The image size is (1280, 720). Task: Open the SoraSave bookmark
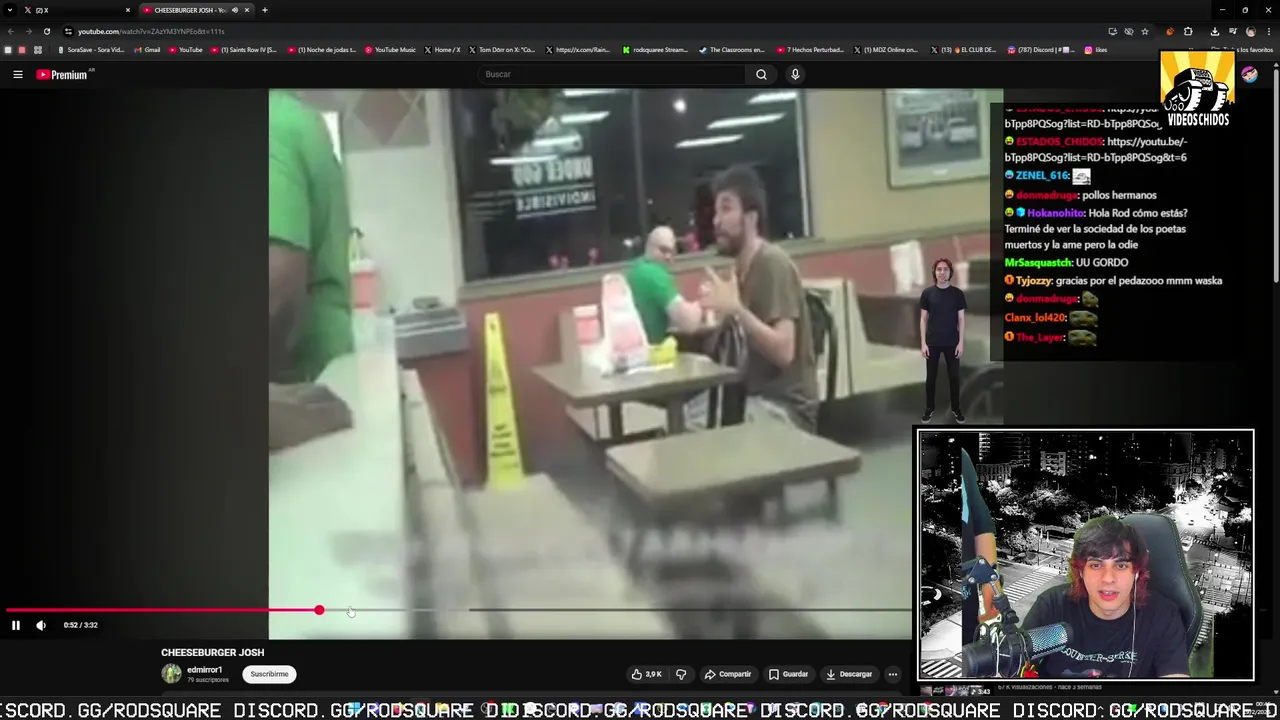[91, 50]
